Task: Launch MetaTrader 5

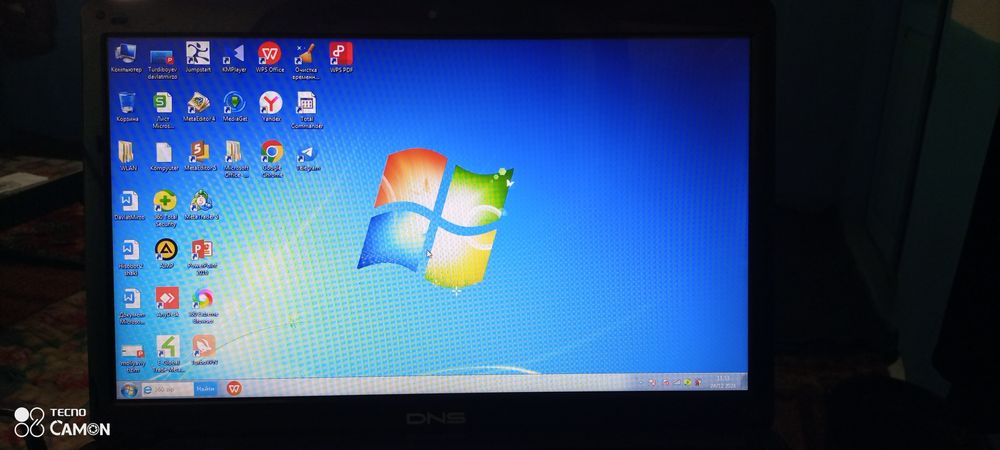Action: 202,205
